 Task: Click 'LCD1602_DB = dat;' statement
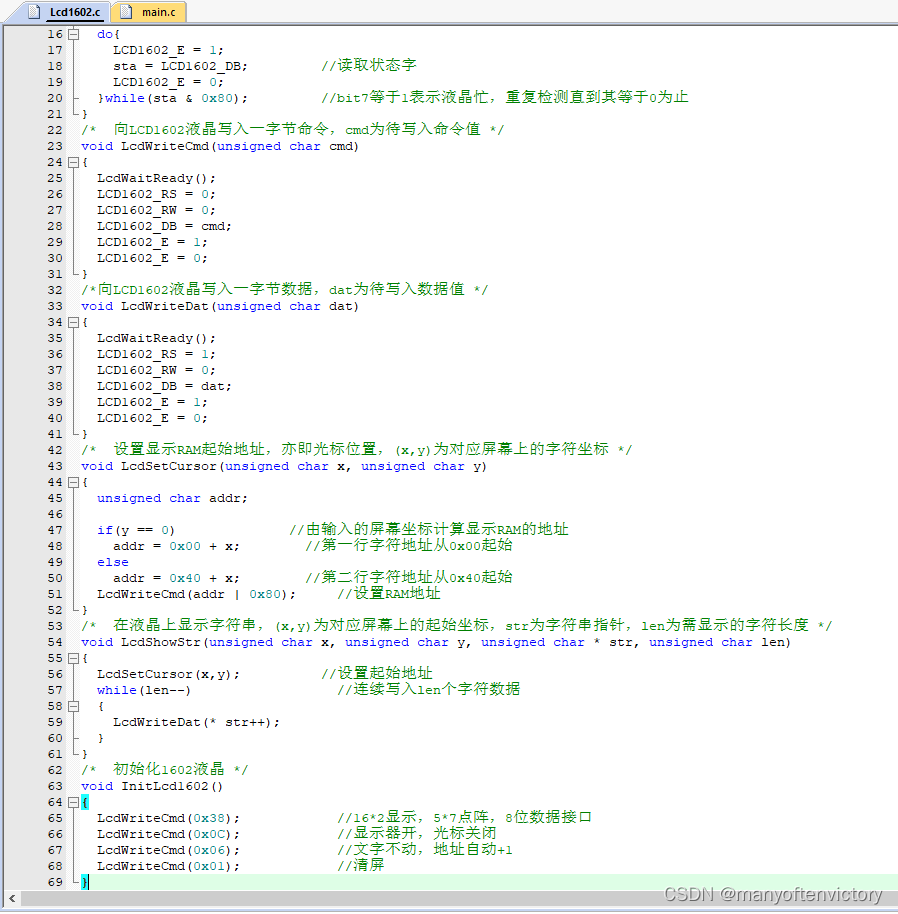(x=164, y=386)
